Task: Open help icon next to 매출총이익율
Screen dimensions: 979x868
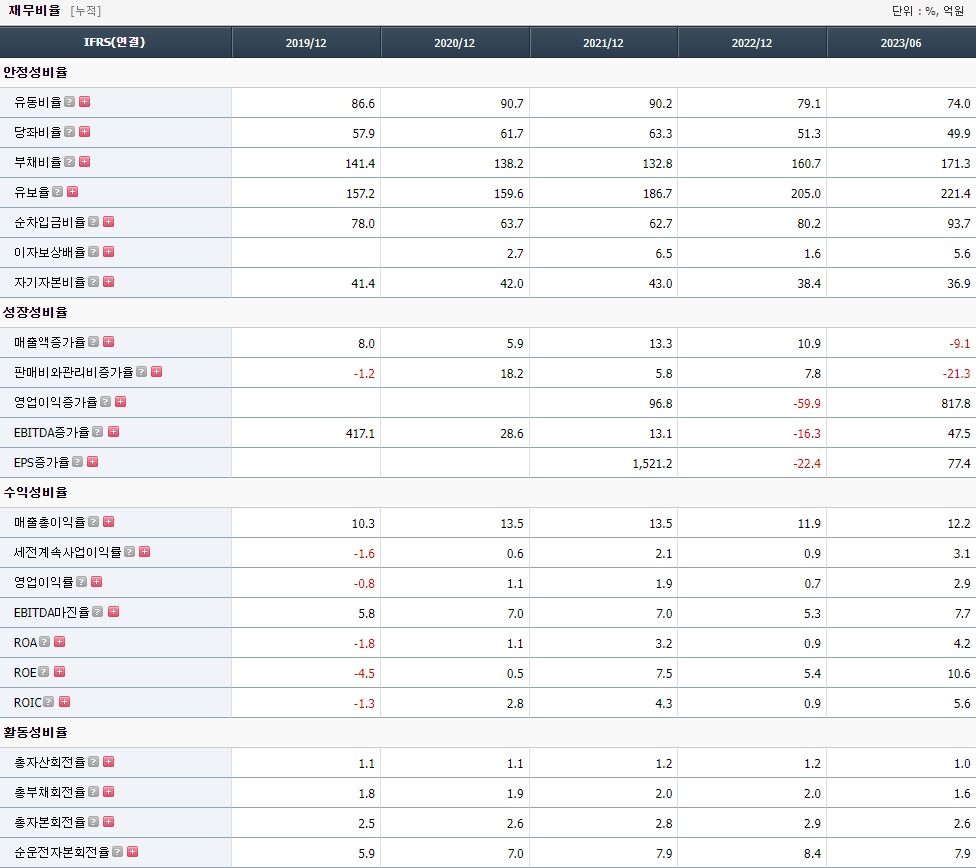Action: pos(94,521)
